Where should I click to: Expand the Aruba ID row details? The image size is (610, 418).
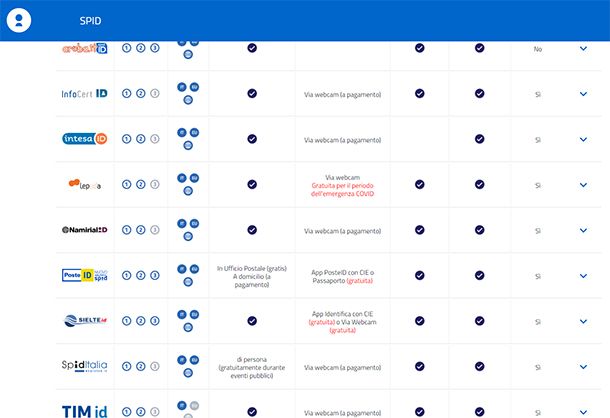583,48
